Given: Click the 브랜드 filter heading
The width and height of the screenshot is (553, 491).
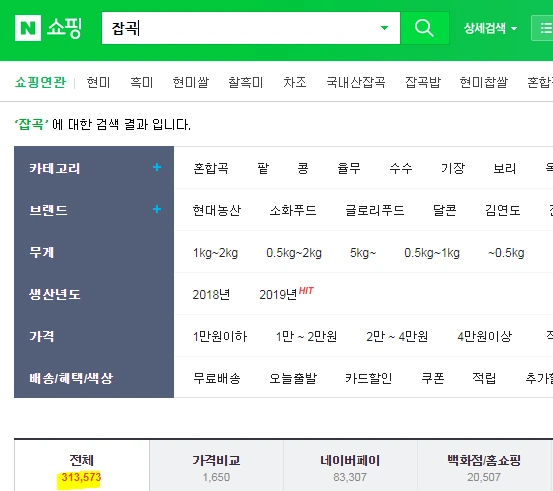Looking at the screenshot, I should coord(48,210).
